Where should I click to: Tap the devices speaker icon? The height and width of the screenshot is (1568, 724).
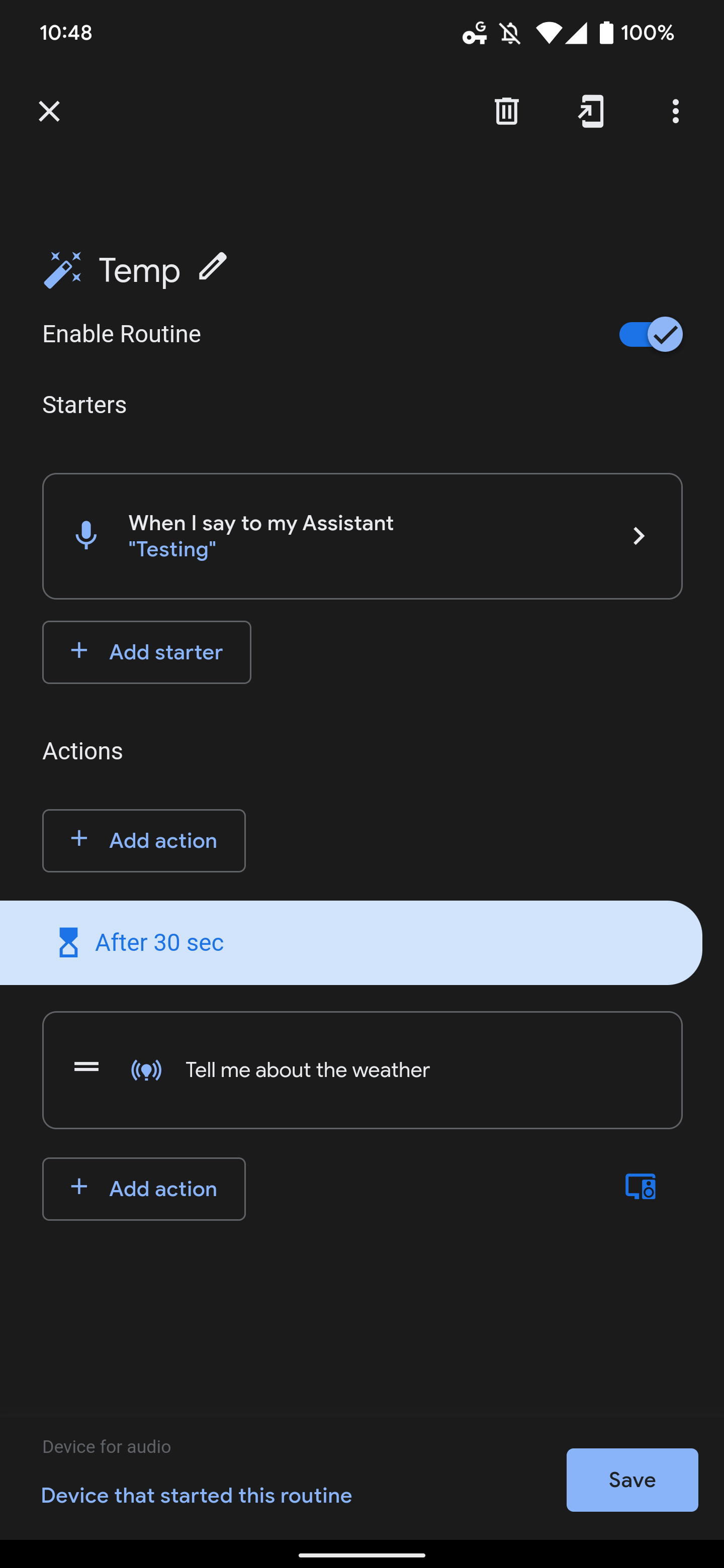coord(640,1187)
